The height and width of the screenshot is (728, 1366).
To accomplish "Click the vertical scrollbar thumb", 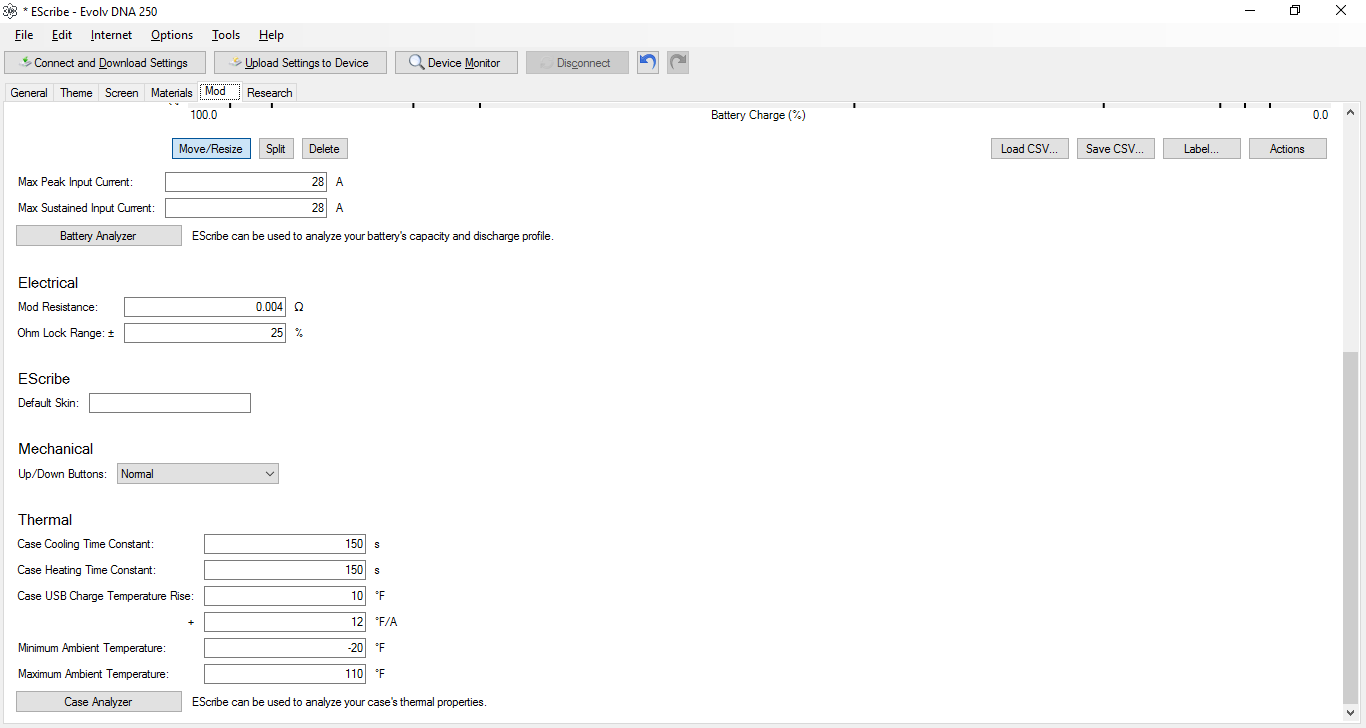I will pos(1350,525).
